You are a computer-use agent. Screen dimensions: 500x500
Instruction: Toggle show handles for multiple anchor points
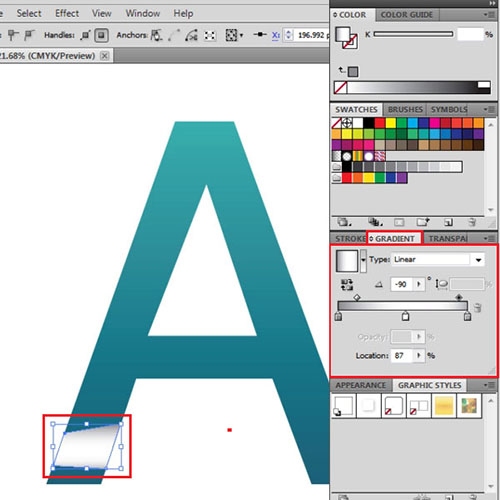[85, 35]
